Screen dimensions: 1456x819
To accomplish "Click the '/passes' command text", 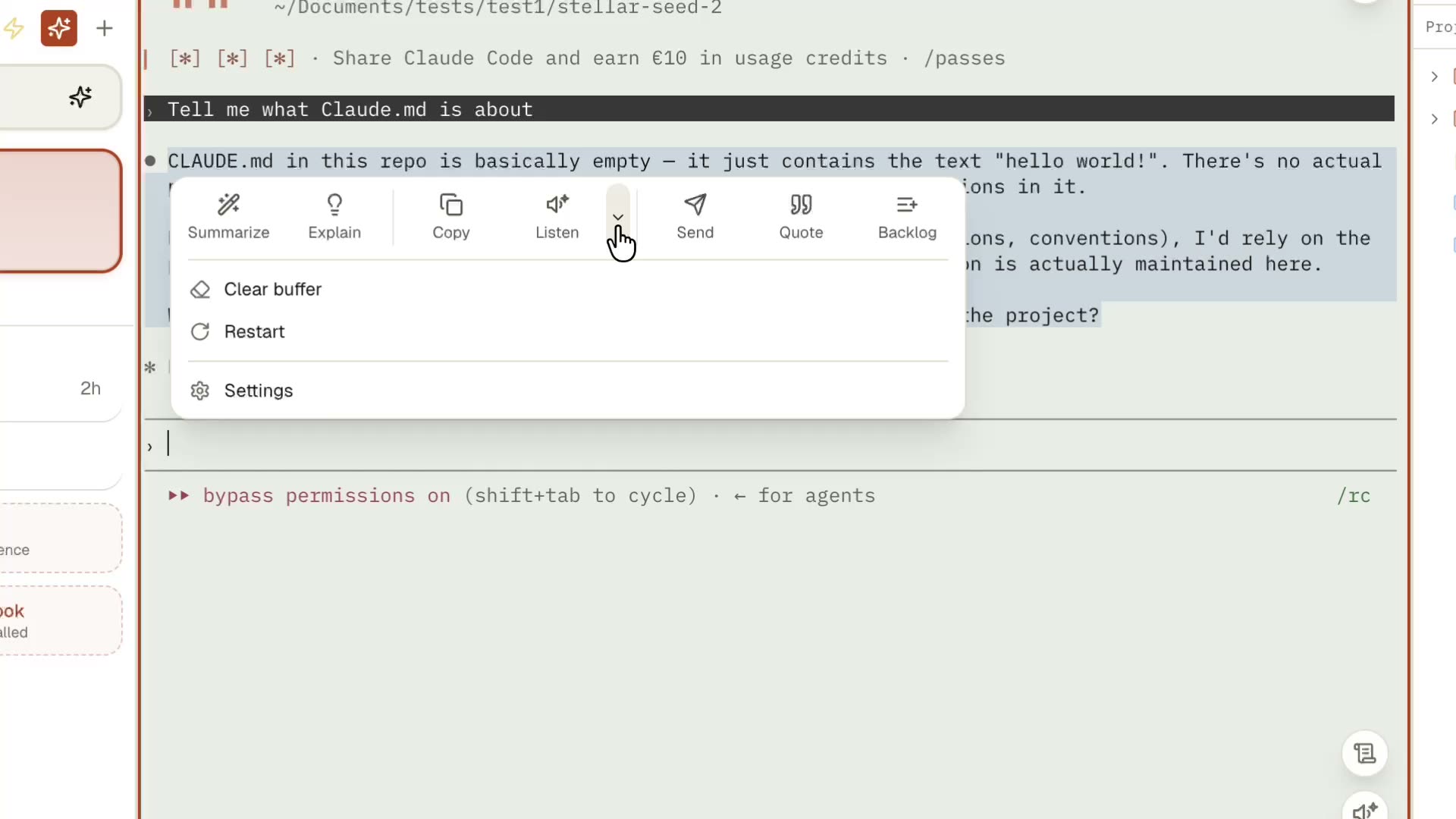I will [965, 58].
